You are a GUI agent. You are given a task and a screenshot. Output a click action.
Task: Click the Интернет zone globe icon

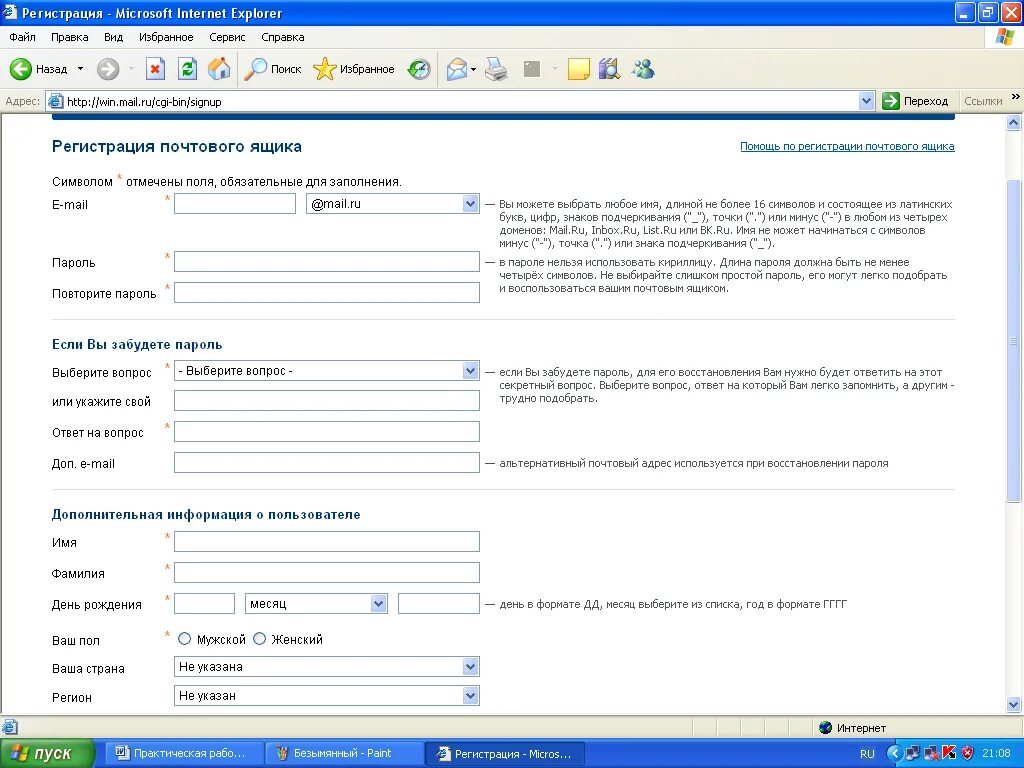(825, 728)
